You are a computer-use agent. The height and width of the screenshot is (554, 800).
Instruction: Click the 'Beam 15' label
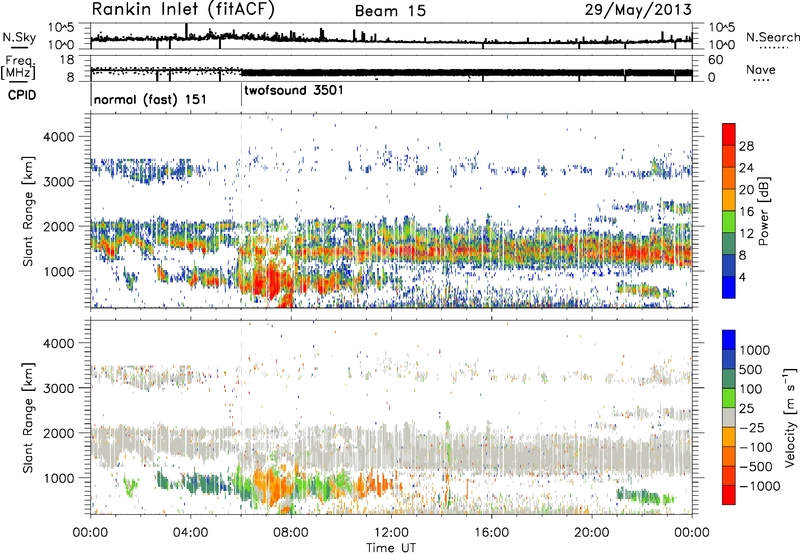(x=390, y=11)
